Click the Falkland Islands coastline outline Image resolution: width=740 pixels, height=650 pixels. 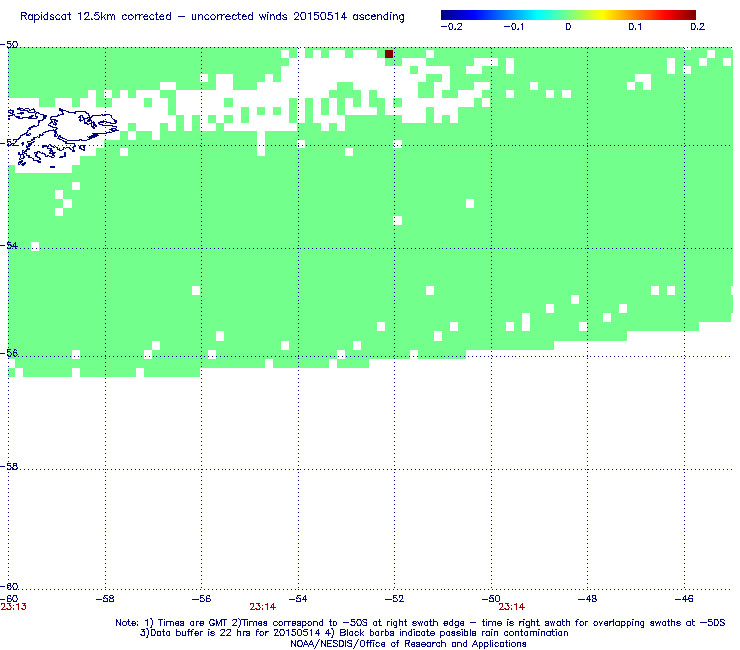tap(63, 136)
